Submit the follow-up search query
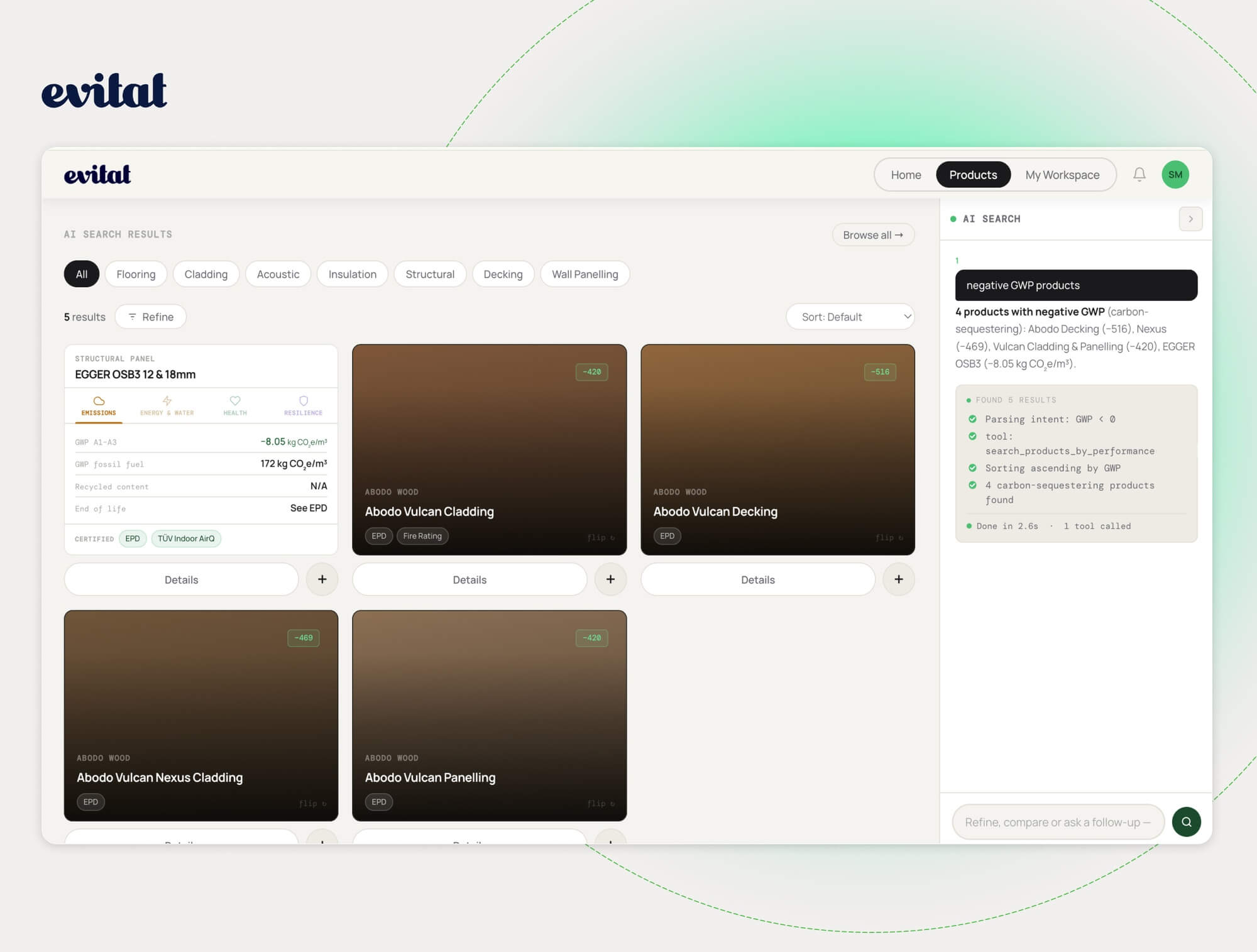Viewport: 1257px width, 952px height. [1186, 822]
